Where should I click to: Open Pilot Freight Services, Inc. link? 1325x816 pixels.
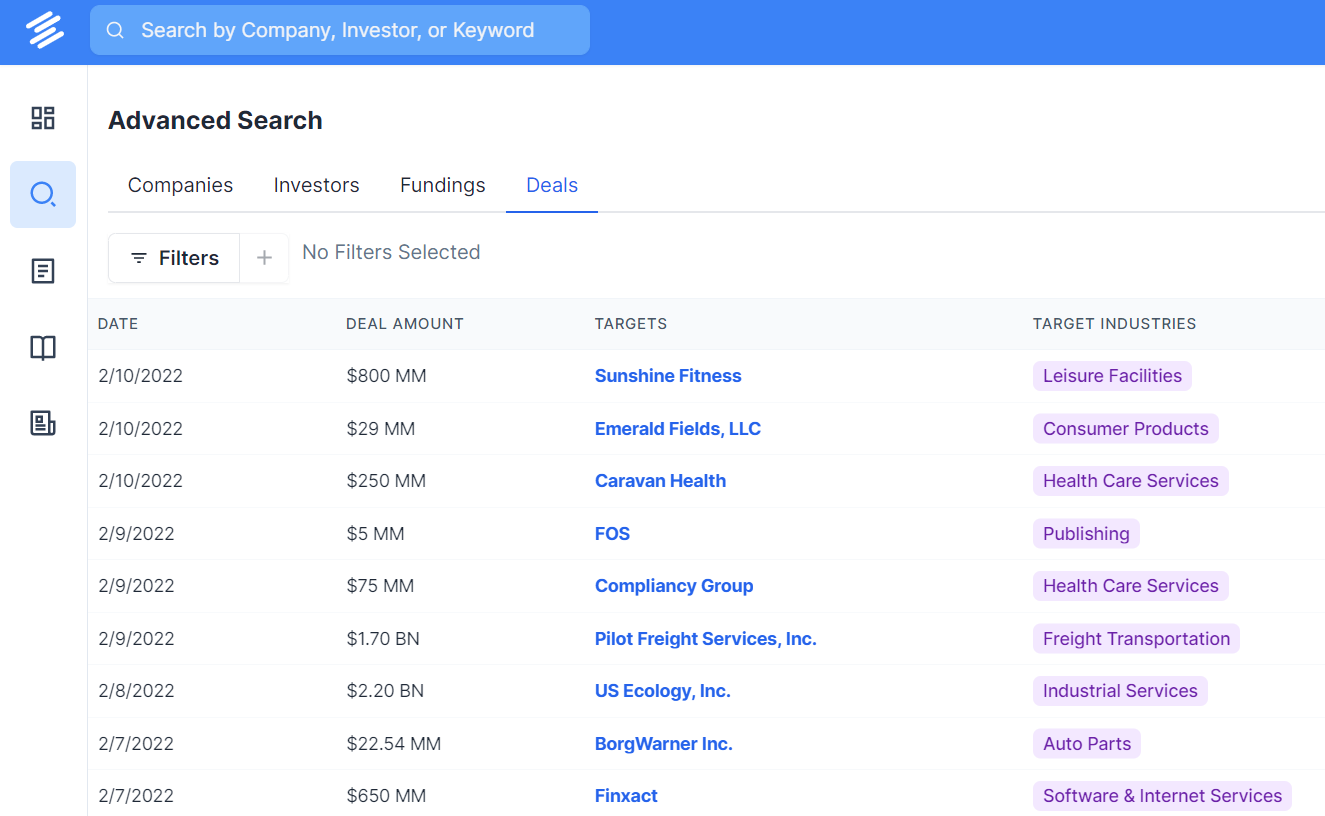(x=706, y=639)
